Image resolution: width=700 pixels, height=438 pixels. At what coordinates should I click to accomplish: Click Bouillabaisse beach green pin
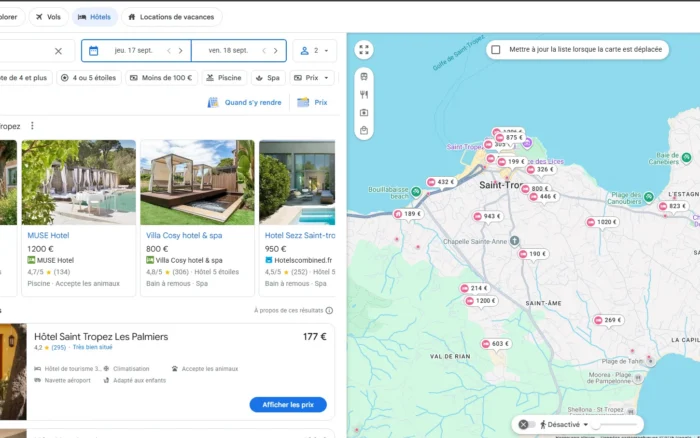[x=416, y=192]
